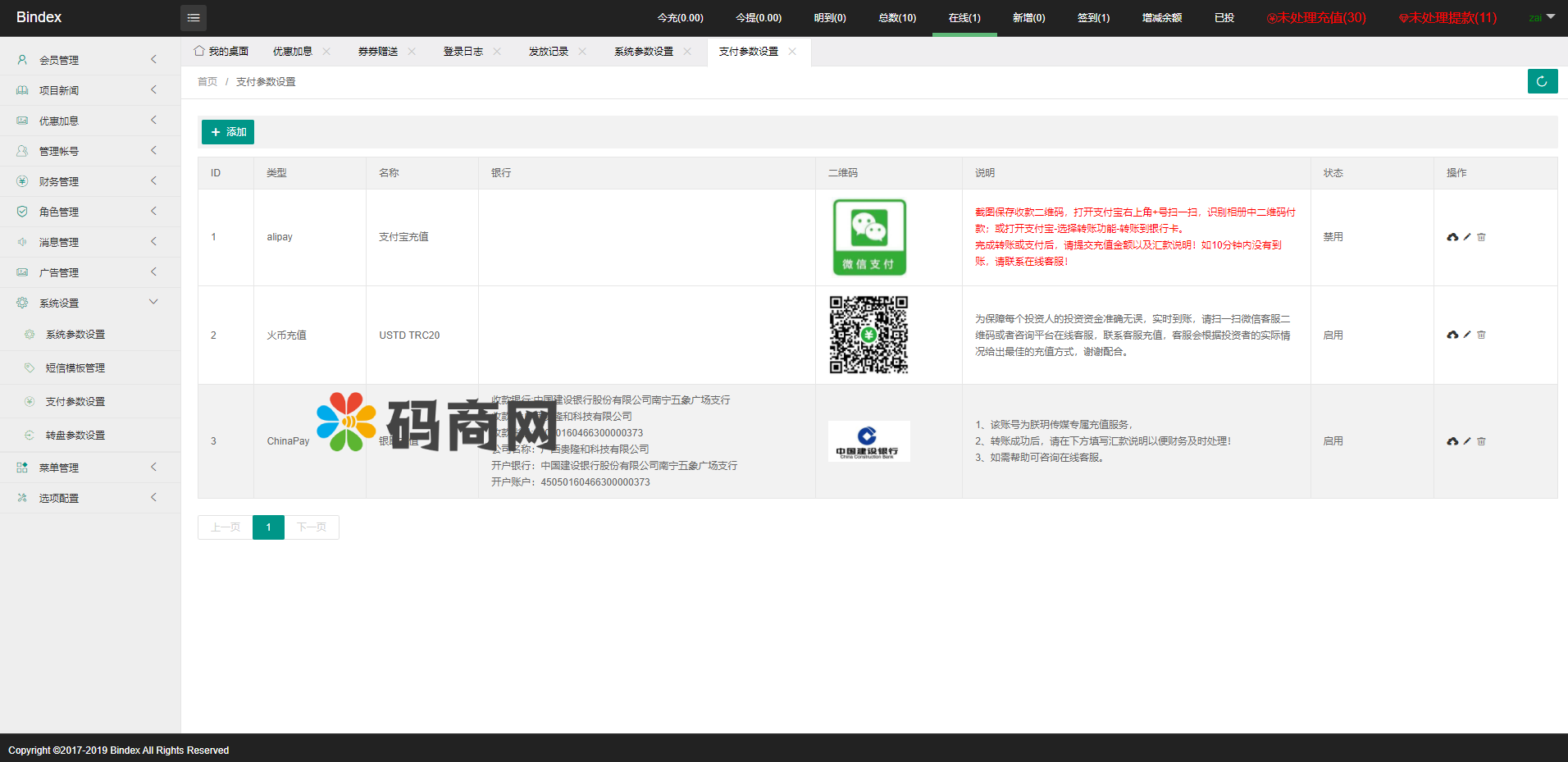Delete the ChinaPay record via trash icon

tap(1481, 440)
